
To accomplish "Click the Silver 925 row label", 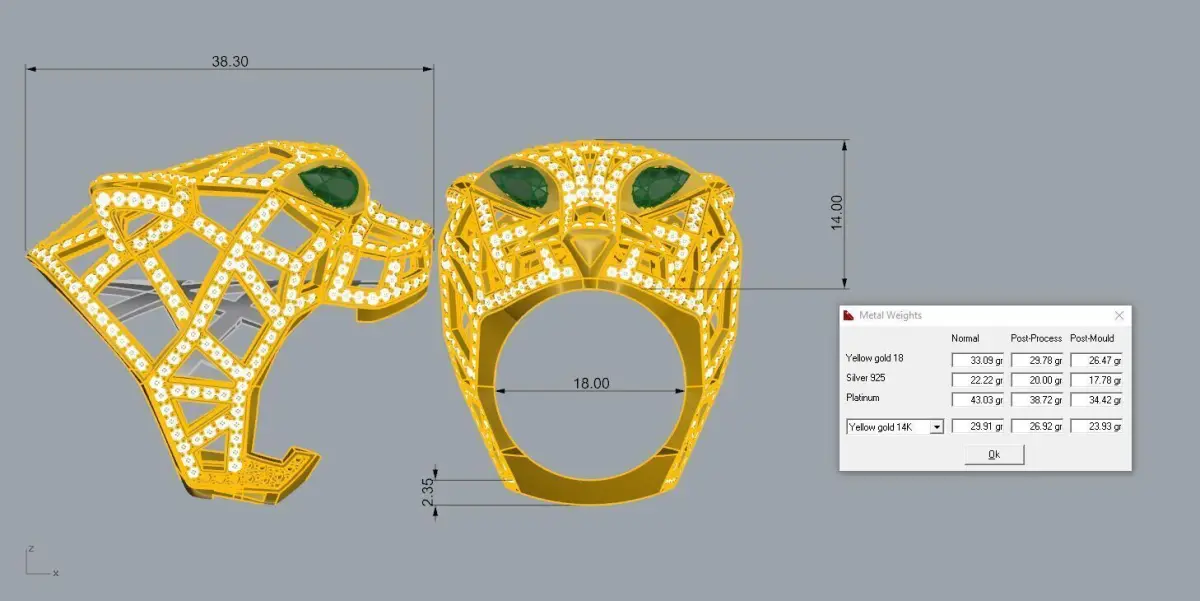I will point(866,378).
